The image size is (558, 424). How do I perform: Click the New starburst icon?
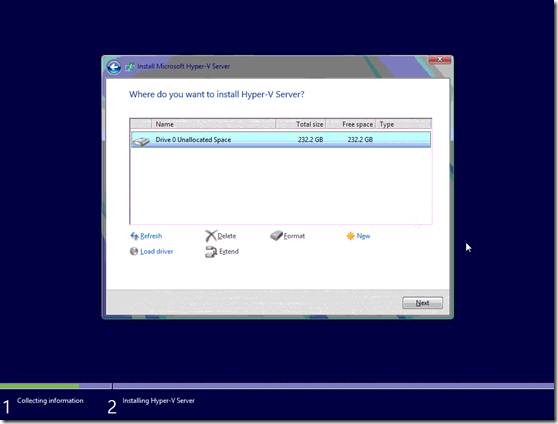point(350,236)
